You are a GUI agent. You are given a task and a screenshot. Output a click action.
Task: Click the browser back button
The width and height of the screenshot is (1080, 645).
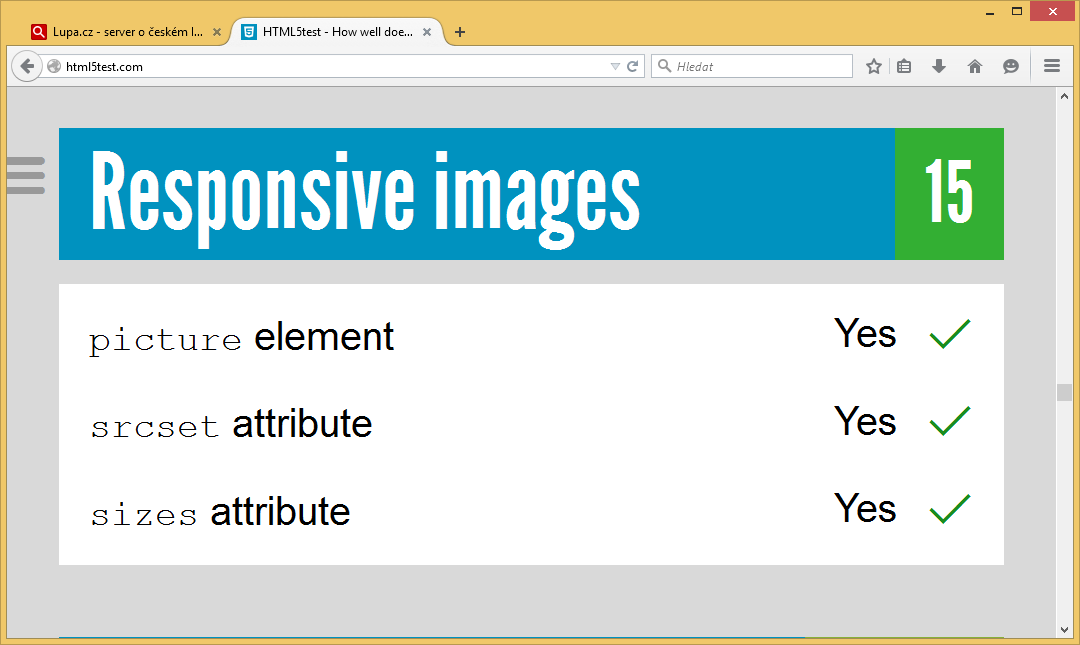coord(27,66)
